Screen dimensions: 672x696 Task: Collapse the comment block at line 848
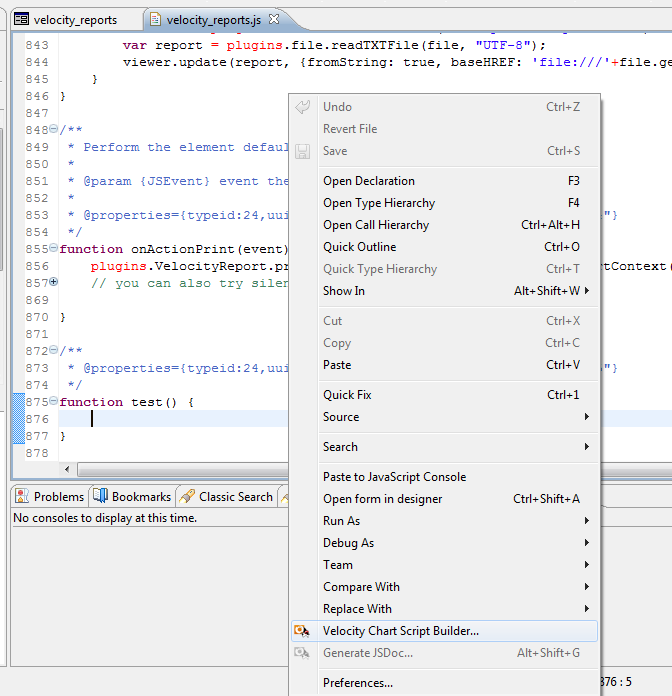(x=53, y=129)
